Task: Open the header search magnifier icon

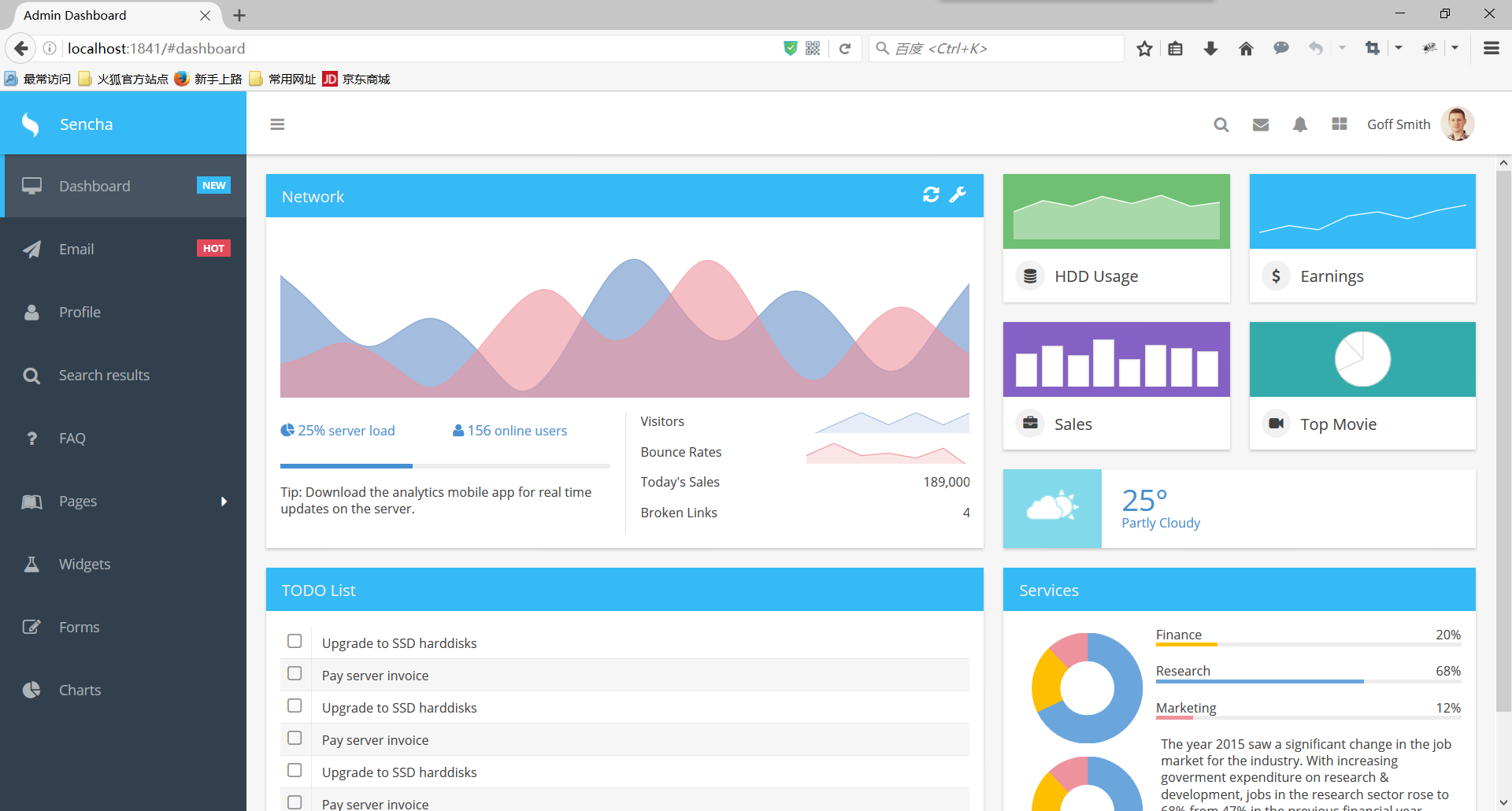Action: 1221,124
